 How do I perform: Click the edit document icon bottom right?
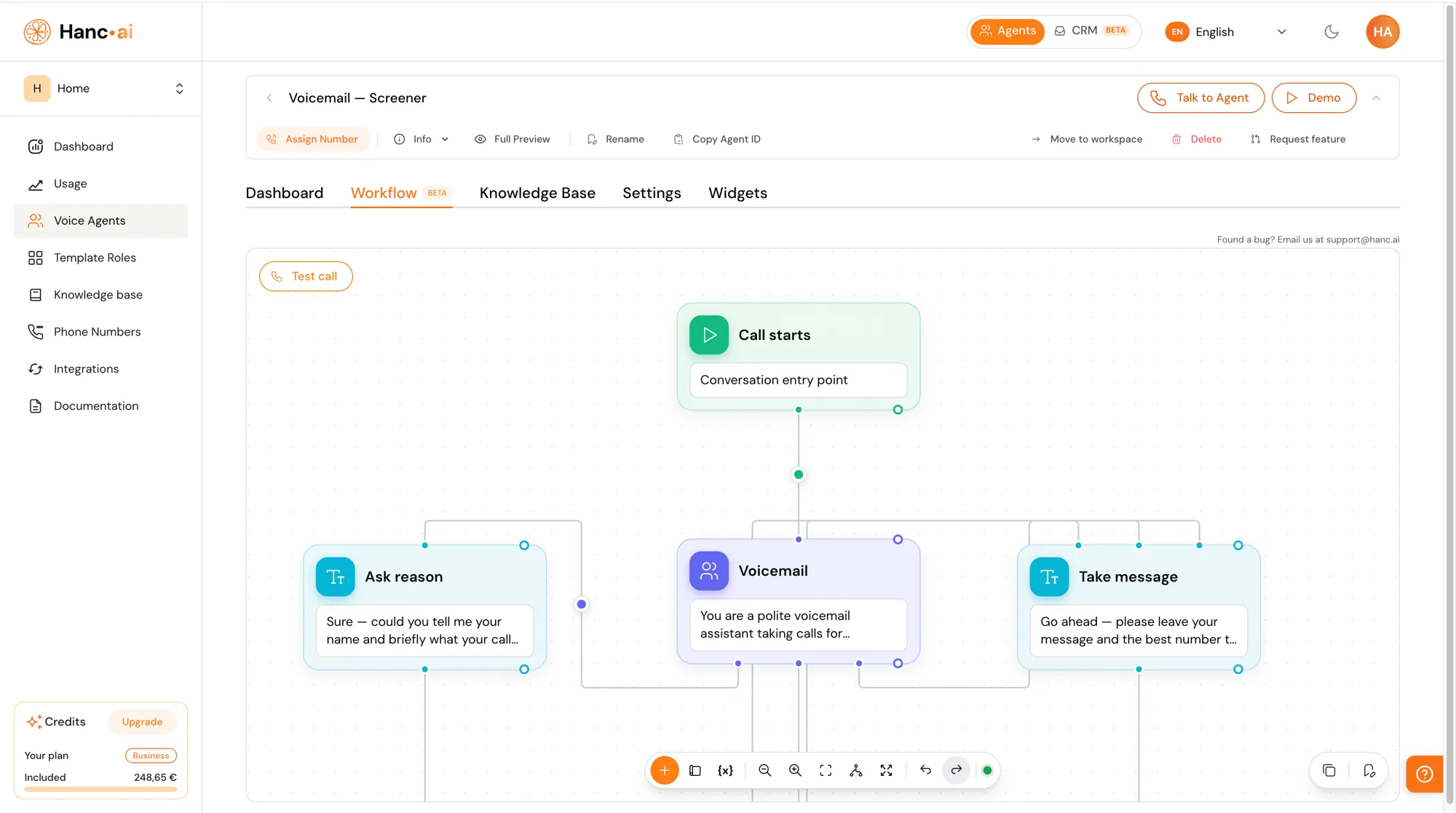1369,770
